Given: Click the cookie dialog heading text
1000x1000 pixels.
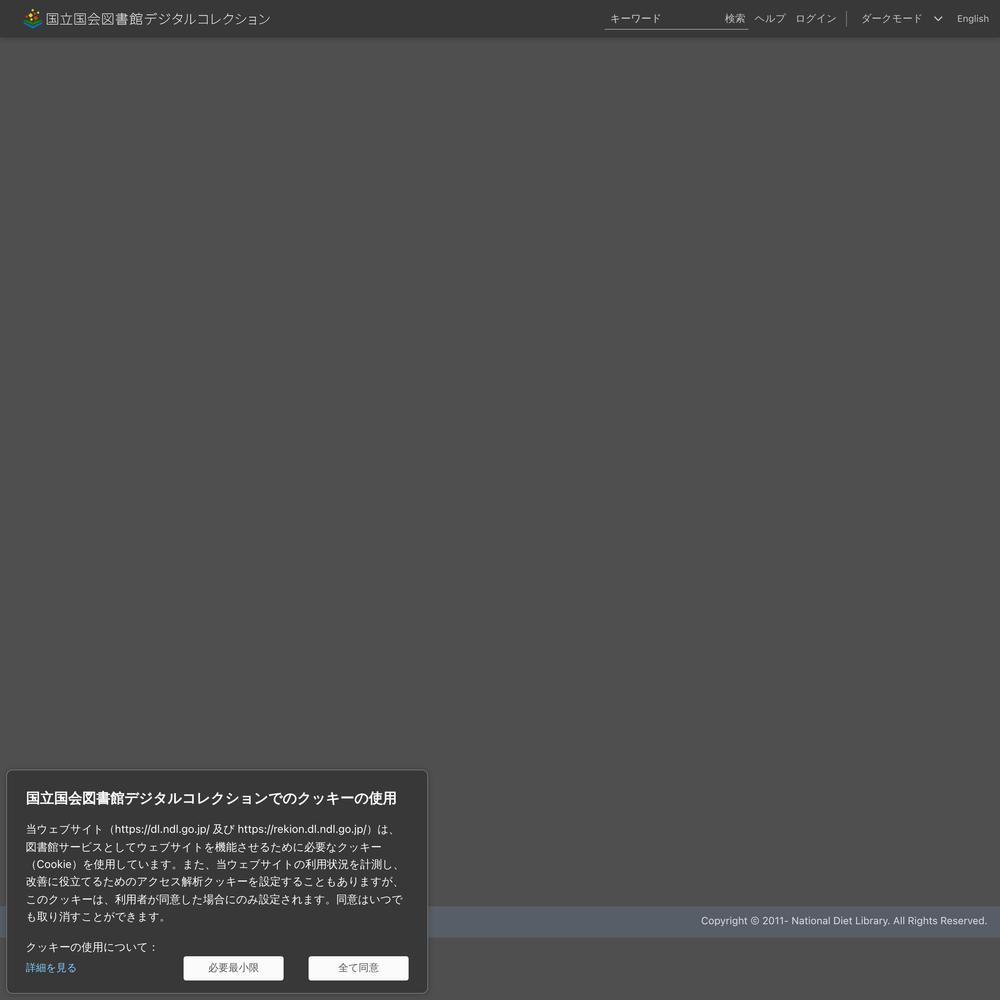Looking at the screenshot, I should point(211,798).
